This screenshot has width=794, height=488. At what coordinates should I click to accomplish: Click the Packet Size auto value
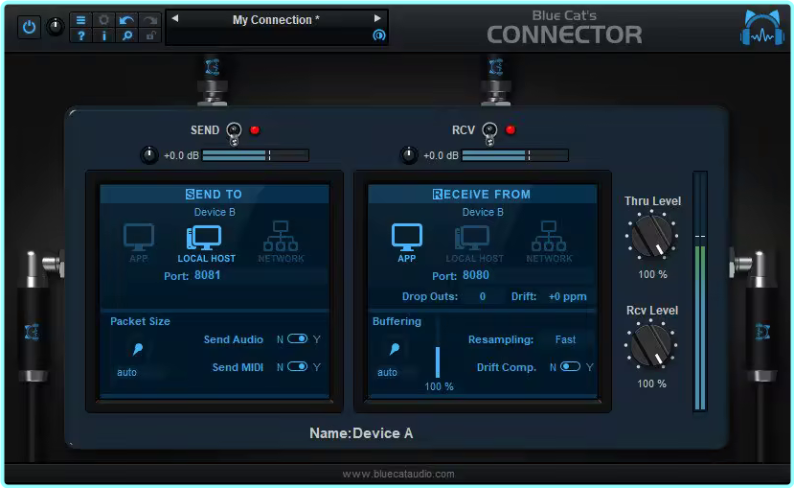click(x=127, y=373)
